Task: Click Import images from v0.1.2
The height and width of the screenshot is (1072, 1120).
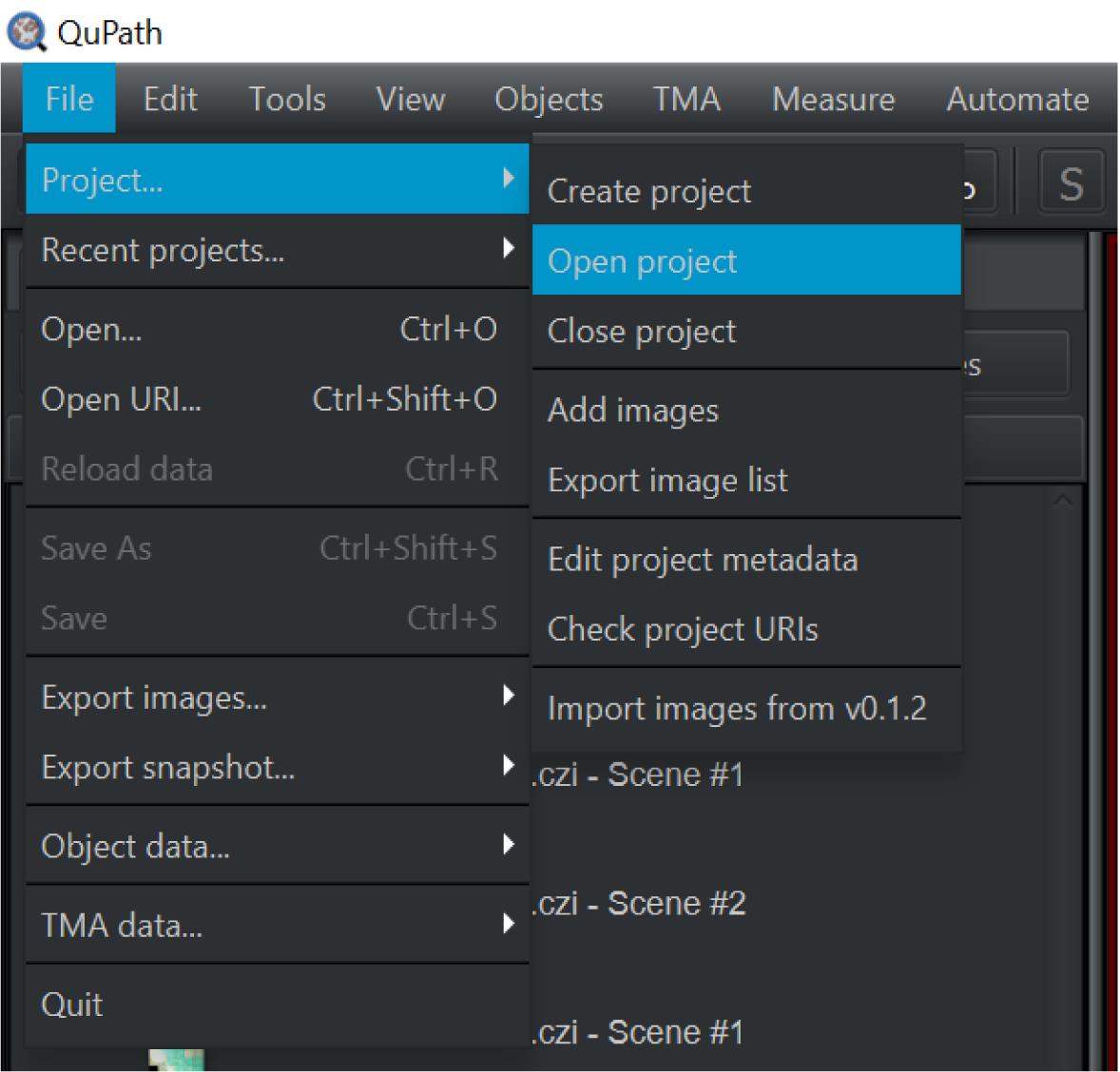Action: [737, 708]
